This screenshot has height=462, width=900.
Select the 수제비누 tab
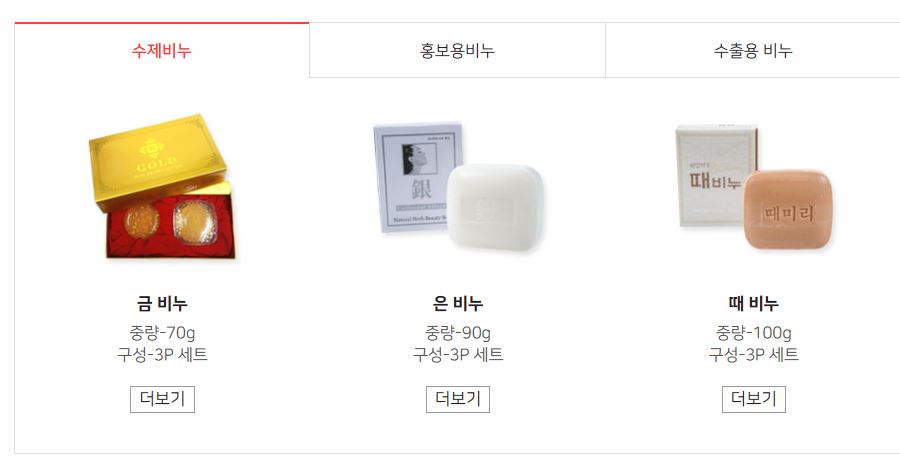coord(162,51)
